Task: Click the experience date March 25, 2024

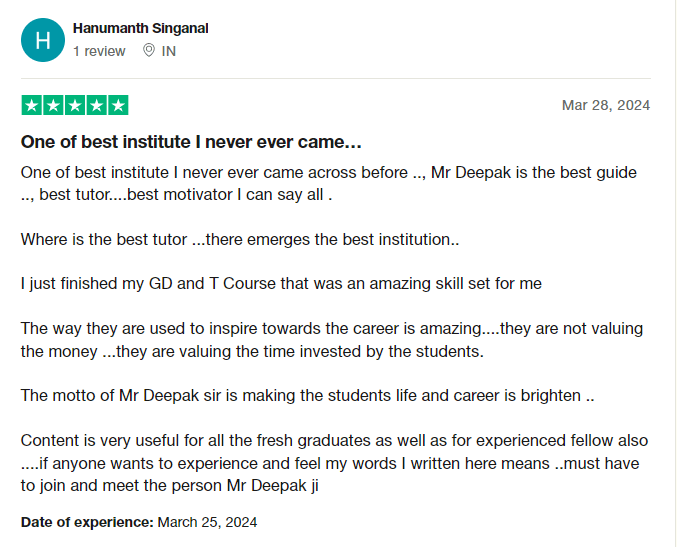Action: click(207, 522)
